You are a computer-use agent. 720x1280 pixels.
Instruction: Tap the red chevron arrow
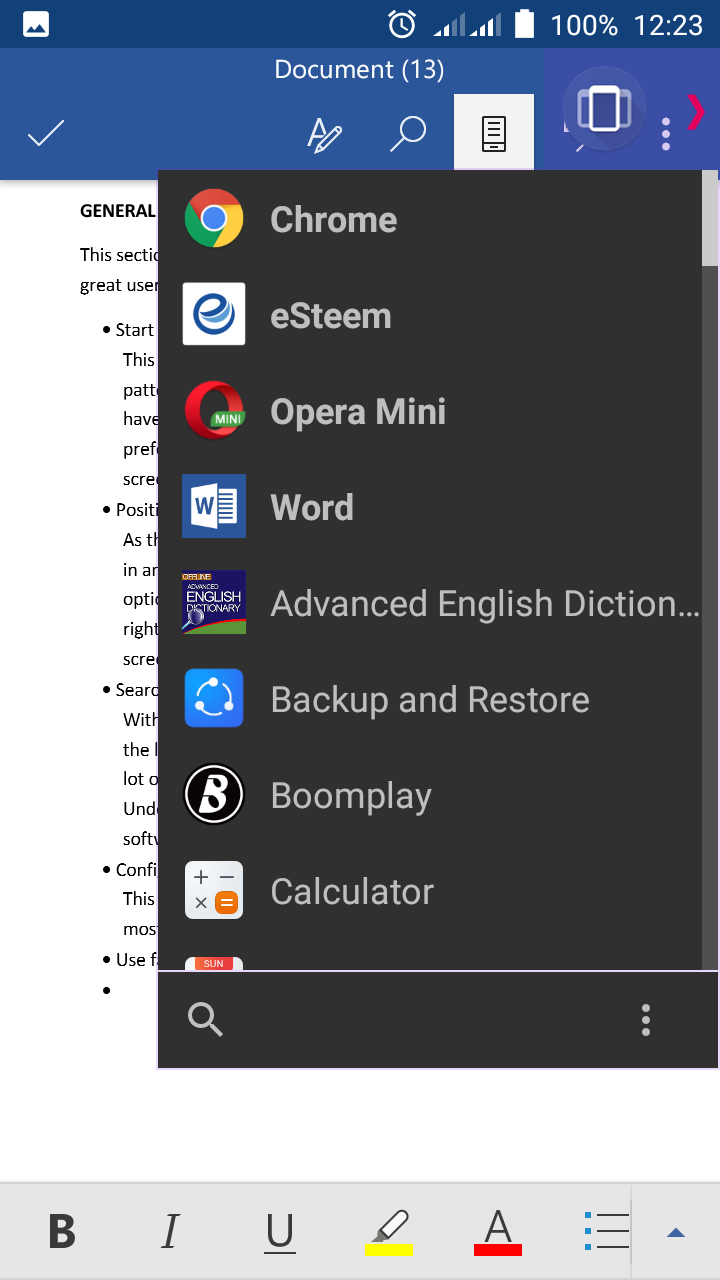point(696,111)
